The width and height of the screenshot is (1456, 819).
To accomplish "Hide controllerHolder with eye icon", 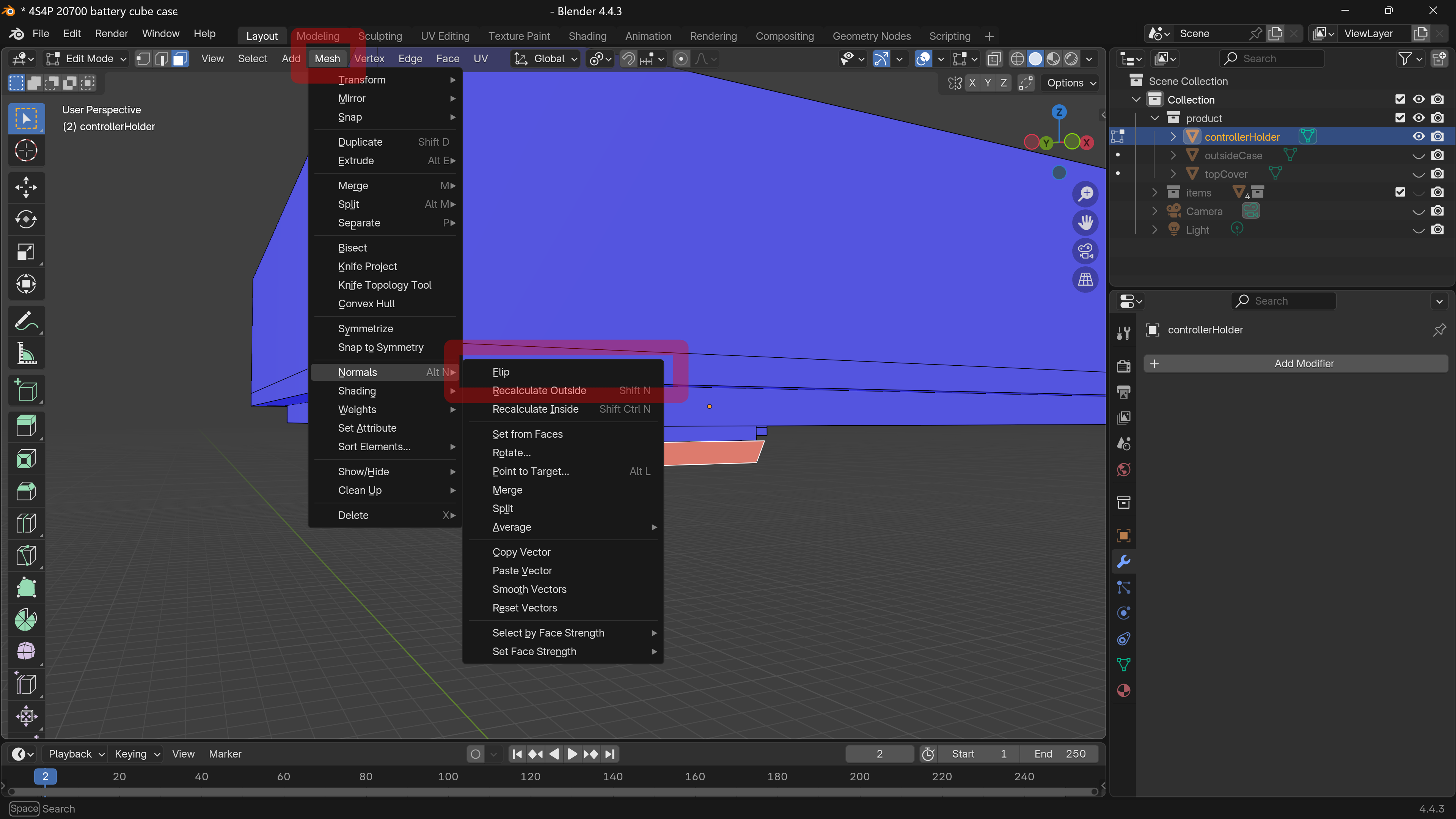I will click(x=1418, y=137).
